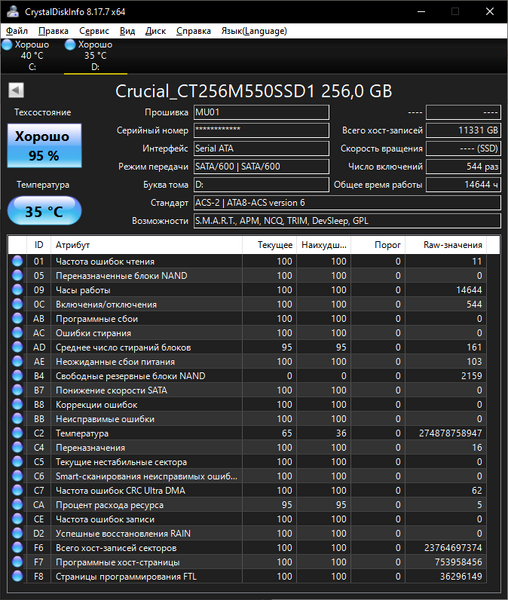Click status orb for attribute F8 row
Image resolution: width=508 pixels, height=600 pixels.
point(17,576)
